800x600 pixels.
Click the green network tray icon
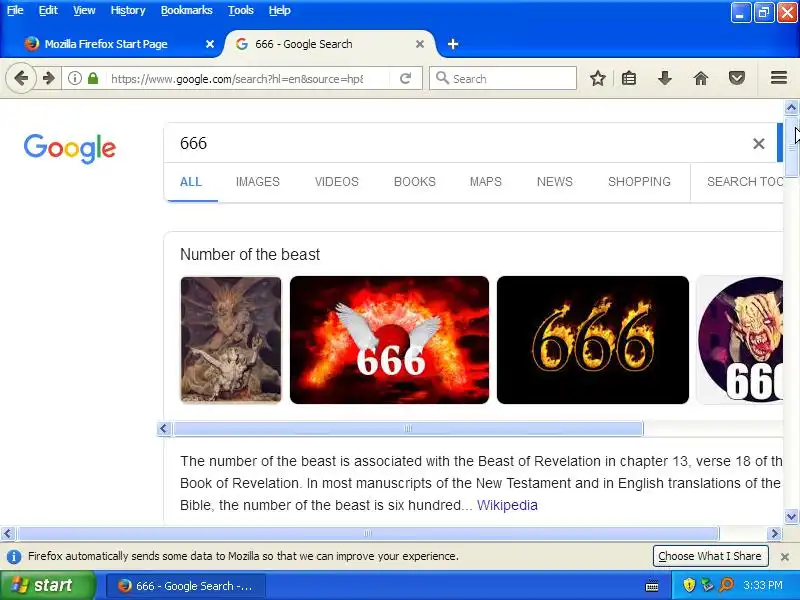coord(707,585)
